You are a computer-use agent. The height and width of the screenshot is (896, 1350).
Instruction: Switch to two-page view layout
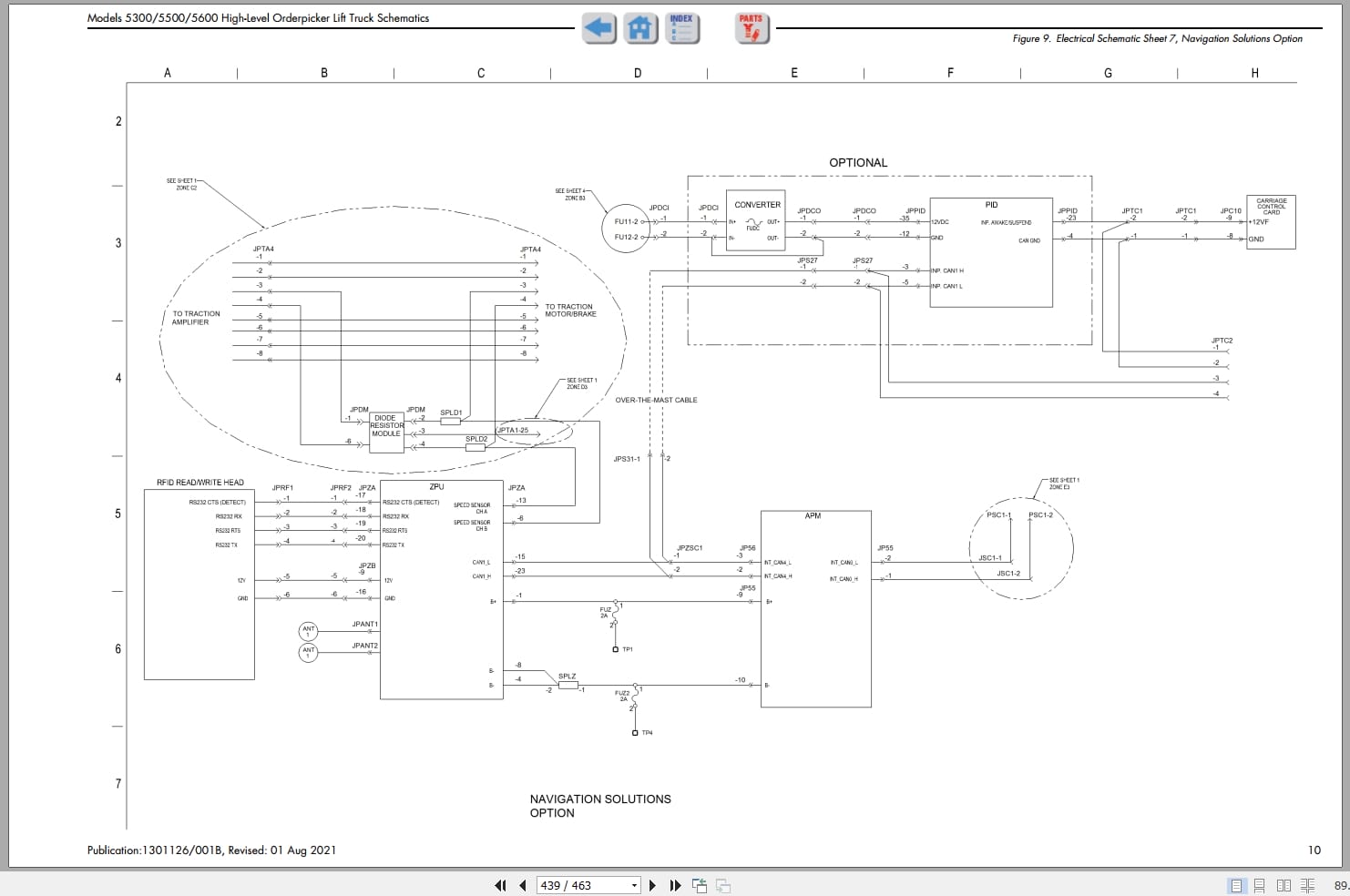pos(1284,885)
